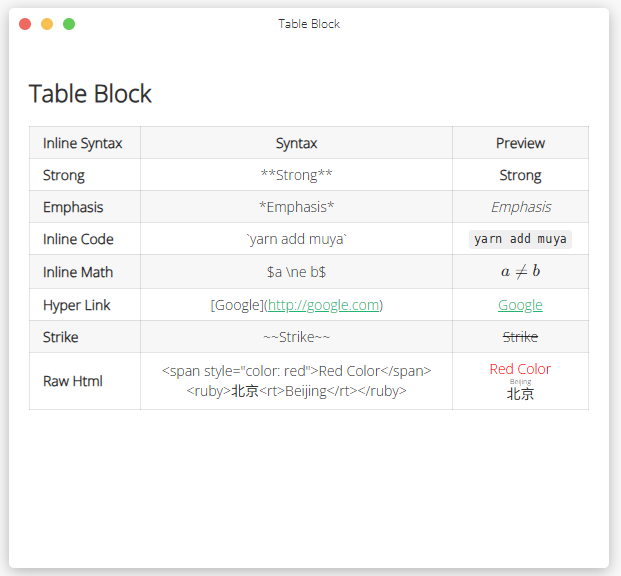Click the yellow minimize window button
The image size is (621, 576).
[x=47, y=24]
